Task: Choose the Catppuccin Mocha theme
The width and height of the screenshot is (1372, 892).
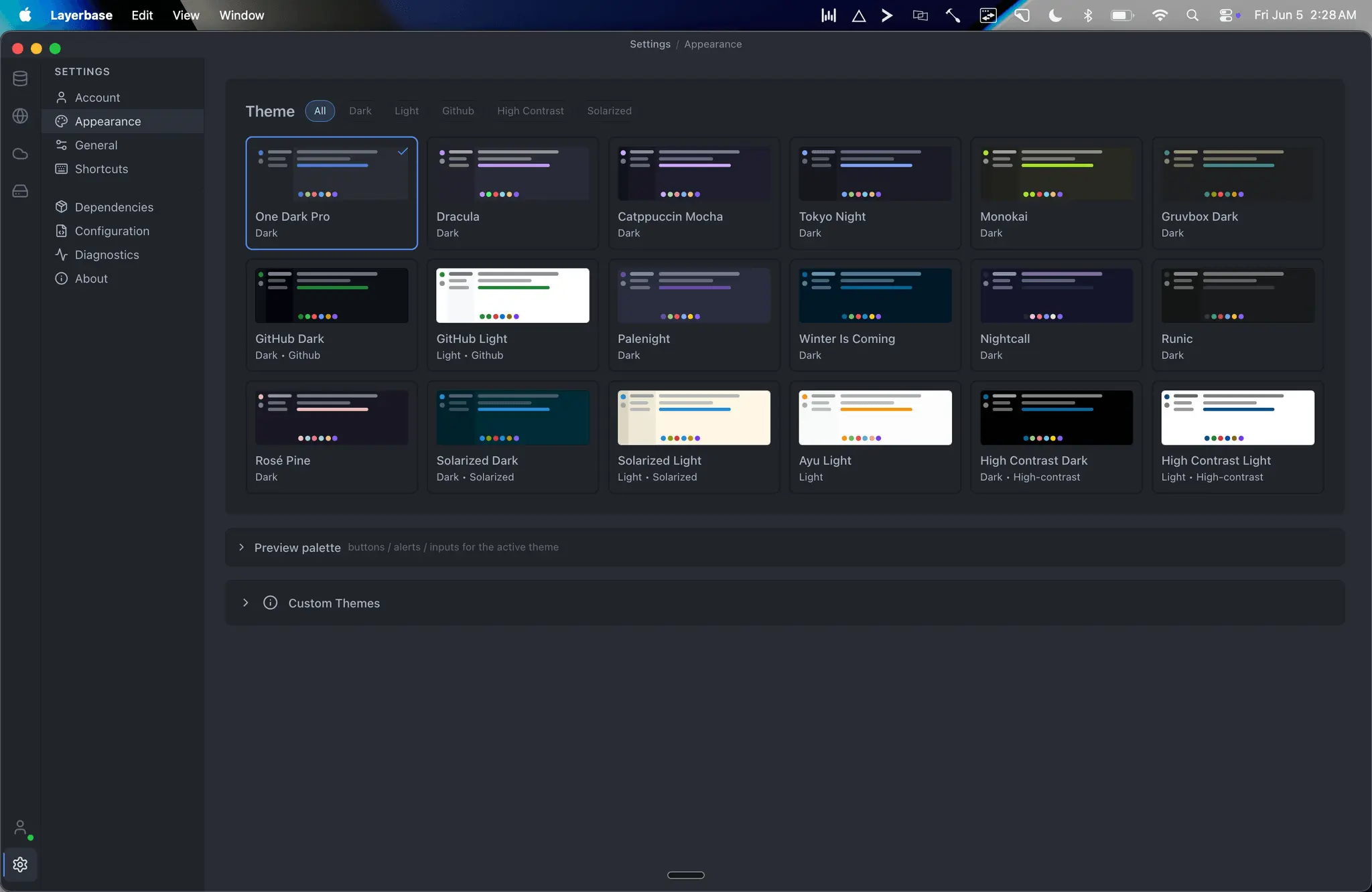Action: (x=694, y=194)
